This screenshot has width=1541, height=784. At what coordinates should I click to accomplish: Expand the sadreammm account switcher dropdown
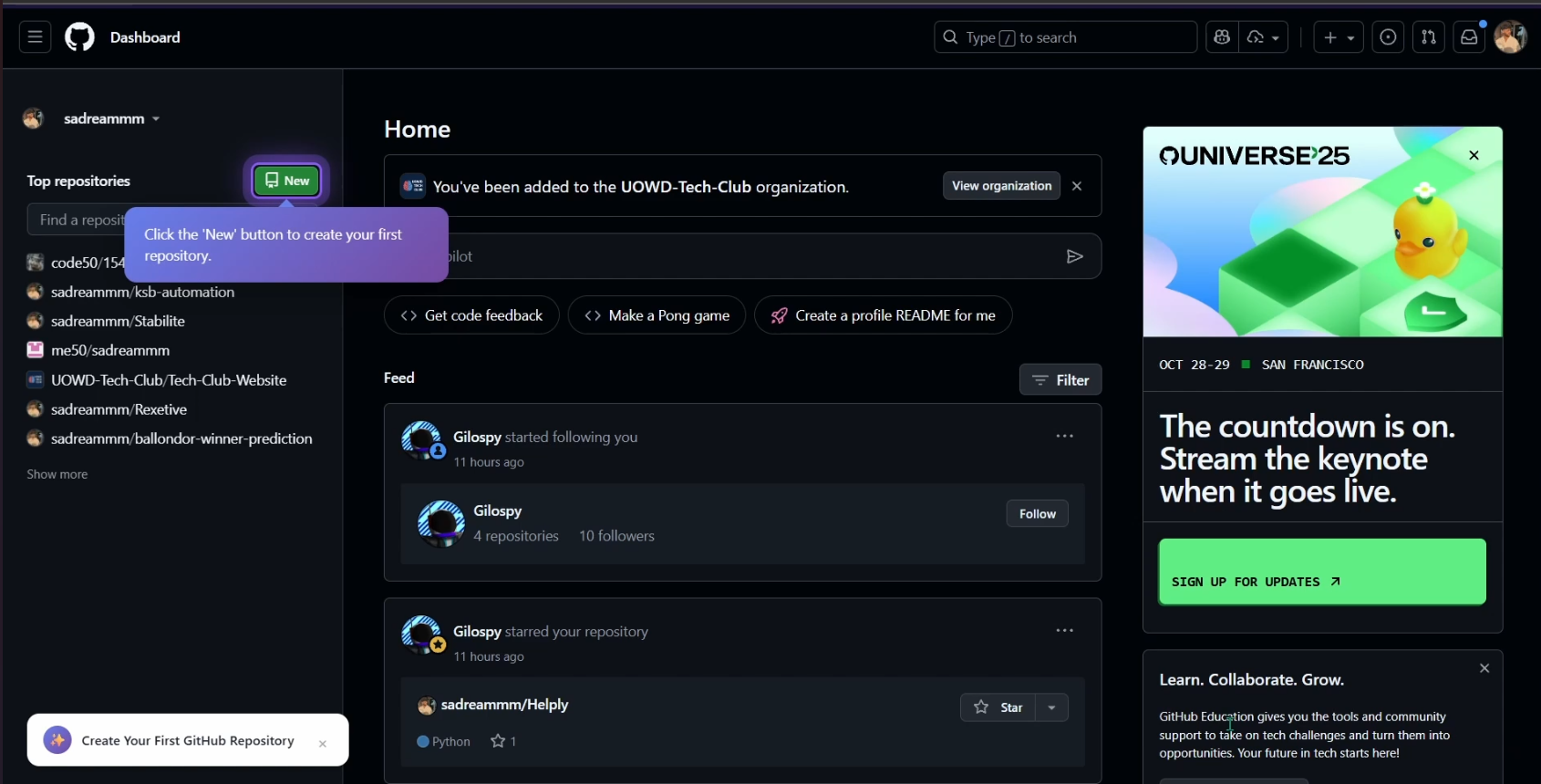point(112,119)
